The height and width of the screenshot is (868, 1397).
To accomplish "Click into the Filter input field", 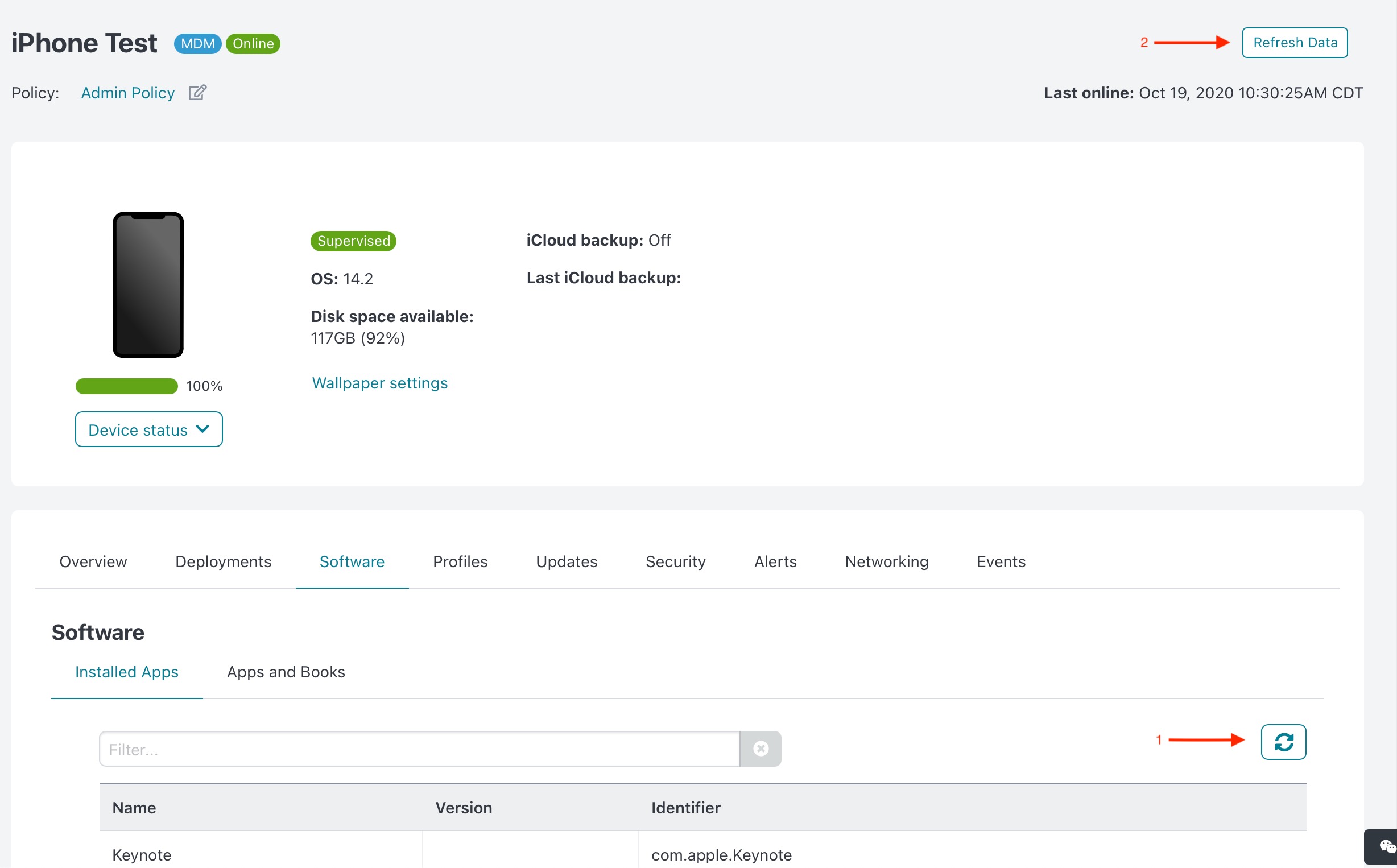I will coord(420,749).
